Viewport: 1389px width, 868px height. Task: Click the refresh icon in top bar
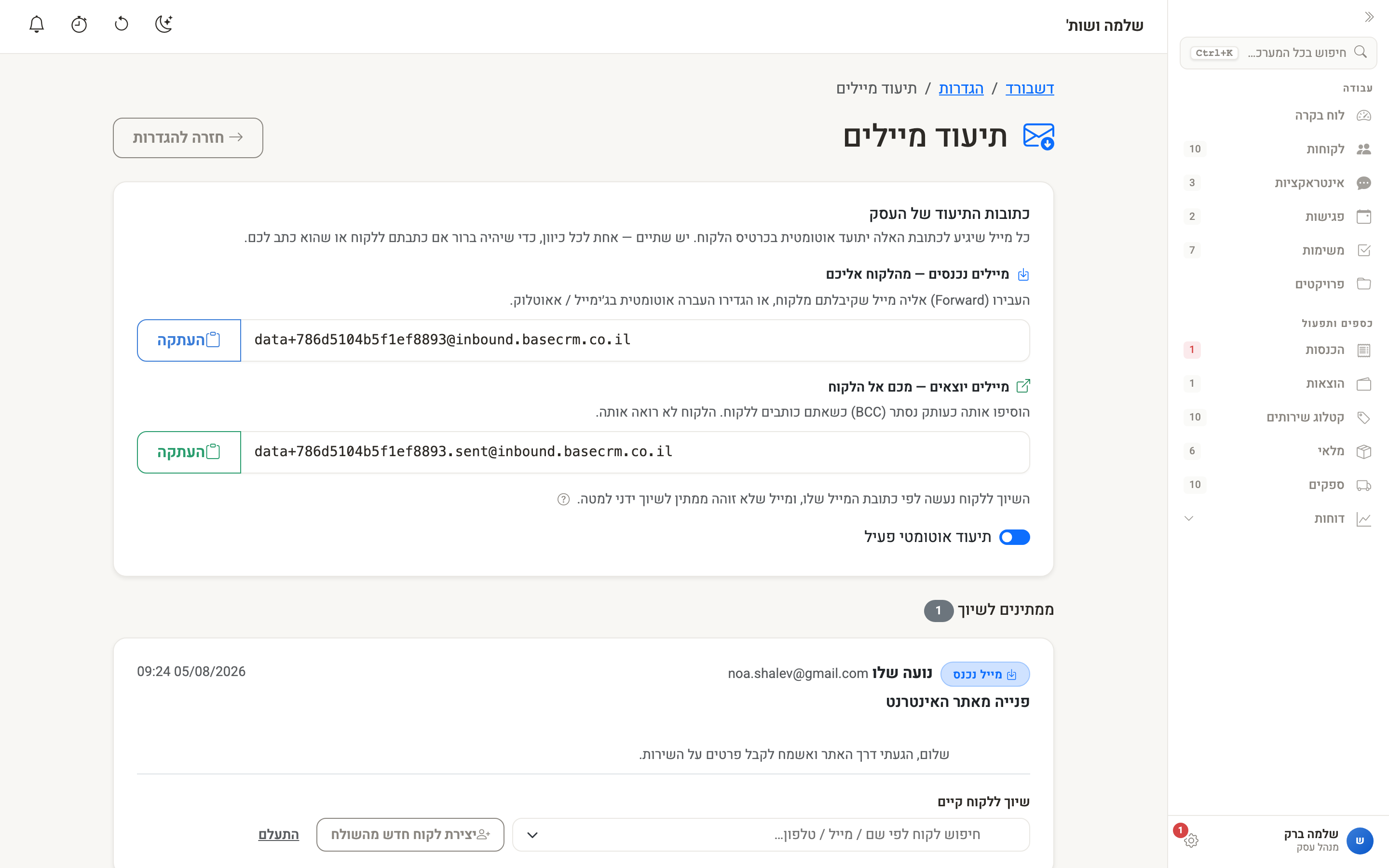tap(122, 24)
